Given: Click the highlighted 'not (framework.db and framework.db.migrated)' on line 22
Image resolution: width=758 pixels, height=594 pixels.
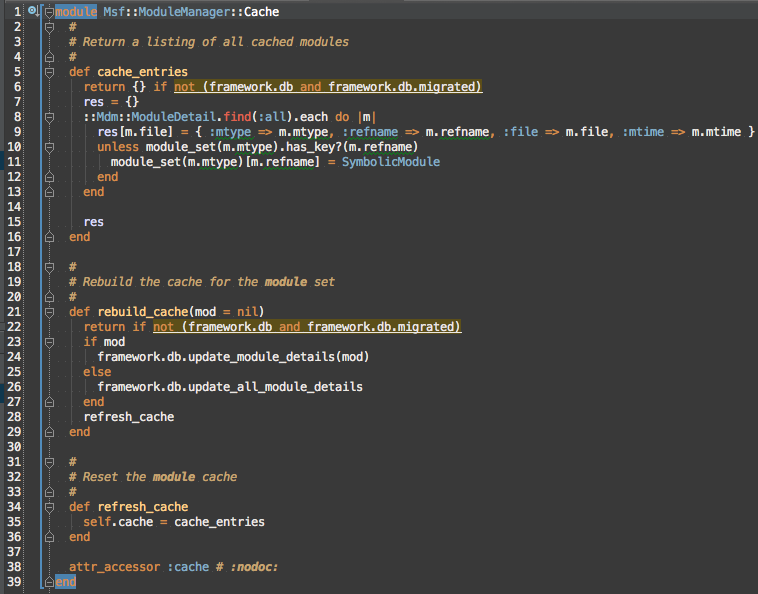Looking at the screenshot, I should 307,326.
